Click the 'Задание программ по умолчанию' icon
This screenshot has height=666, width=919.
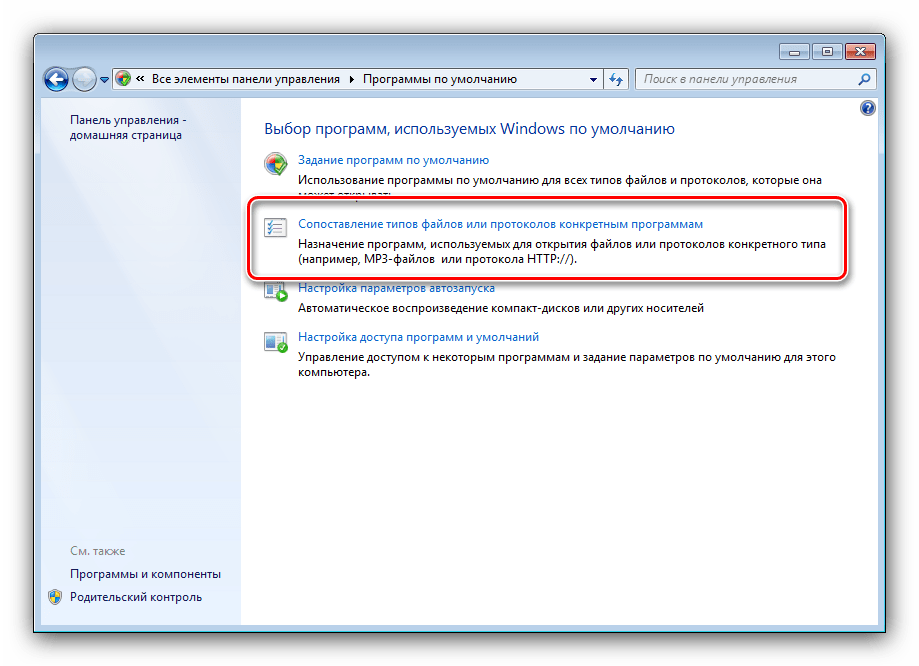click(x=275, y=164)
